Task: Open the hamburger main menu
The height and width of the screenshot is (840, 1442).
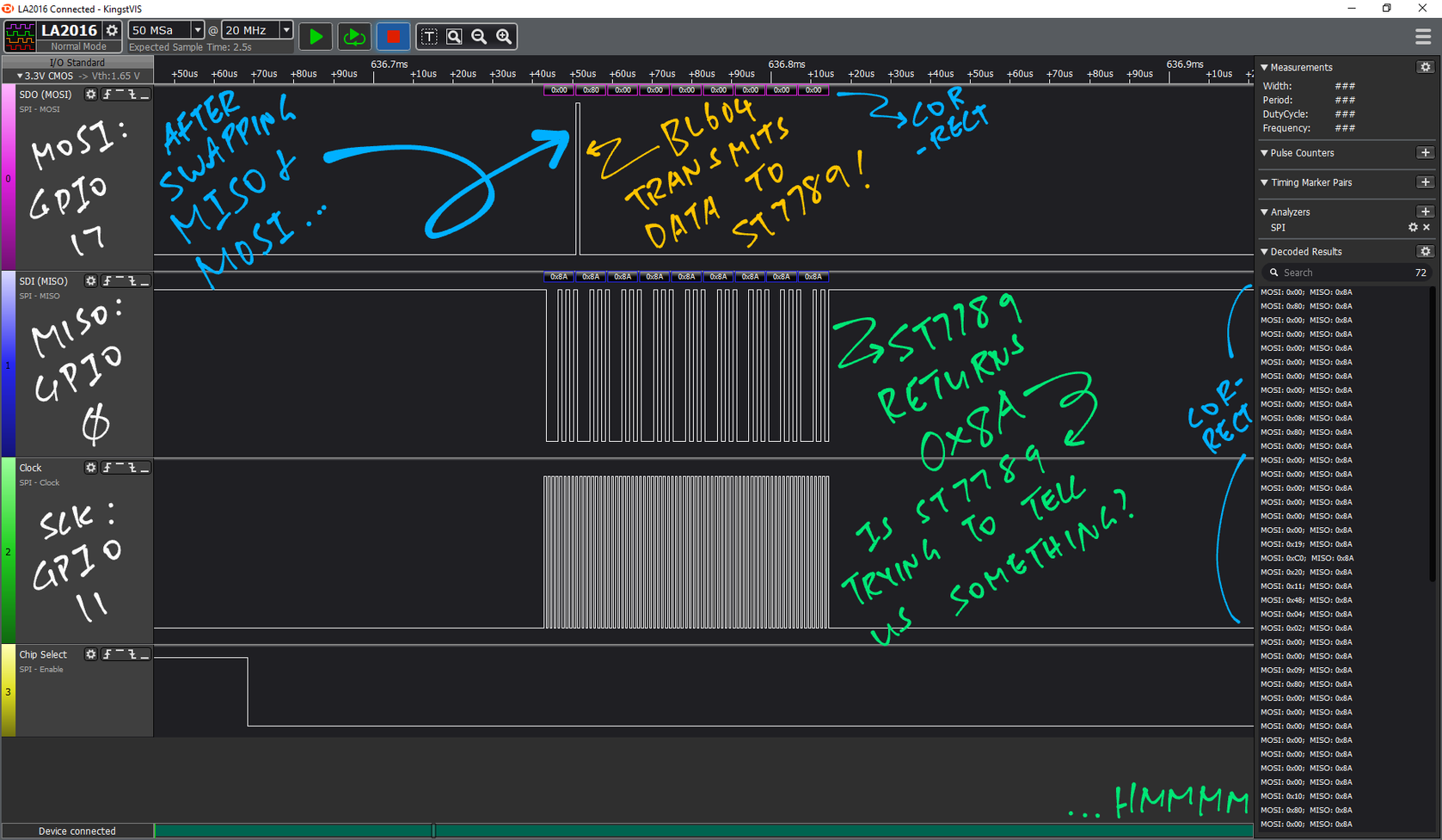Action: click(1423, 37)
